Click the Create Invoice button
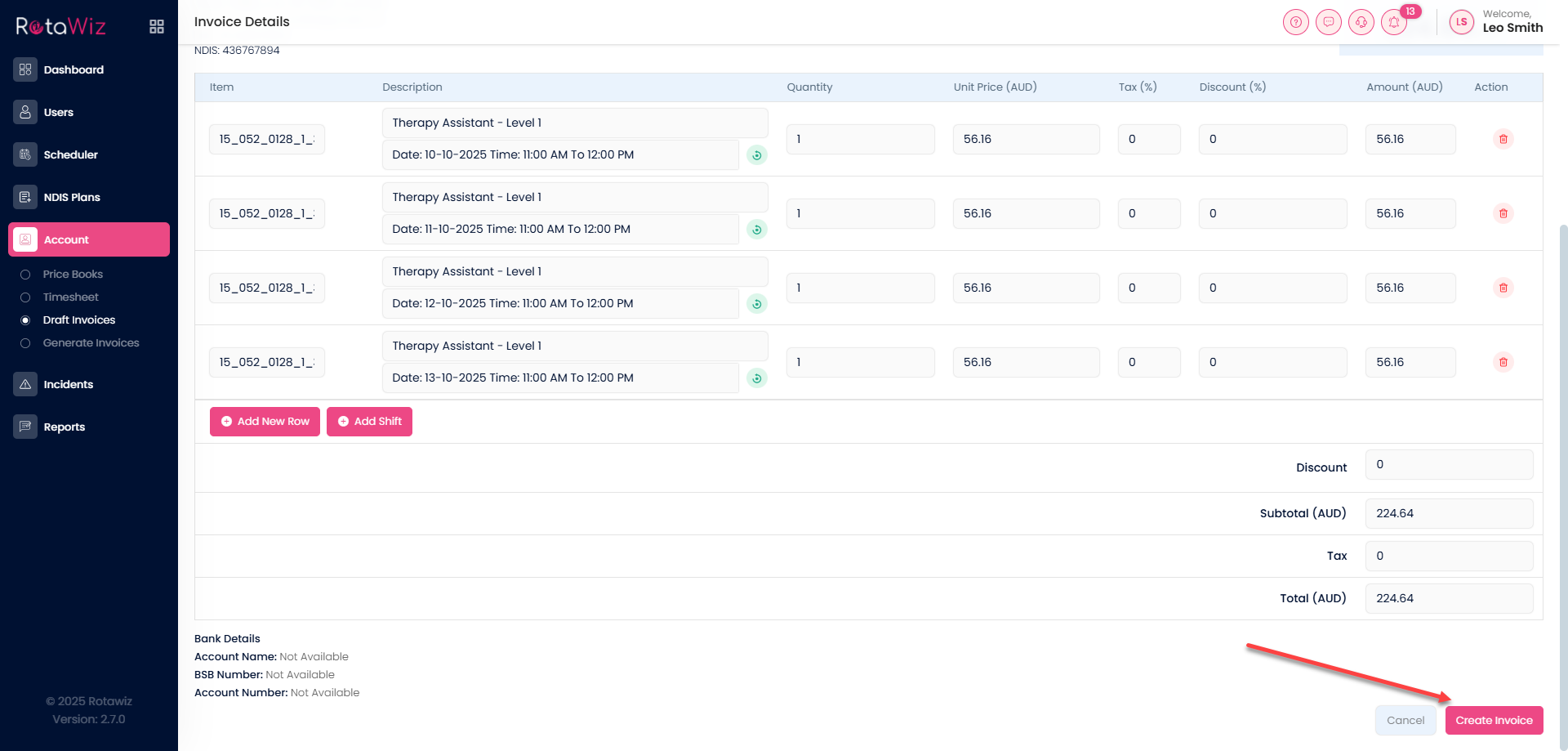The image size is (1568, 751). [x=1494, y=720]
